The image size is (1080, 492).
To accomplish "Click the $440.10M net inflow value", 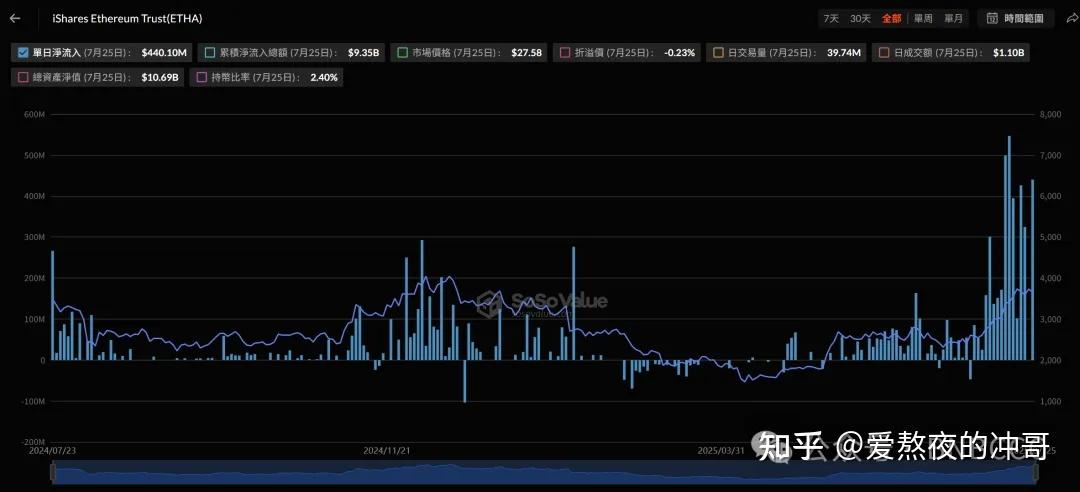I will pyautogui.click(x=164, y=52).
